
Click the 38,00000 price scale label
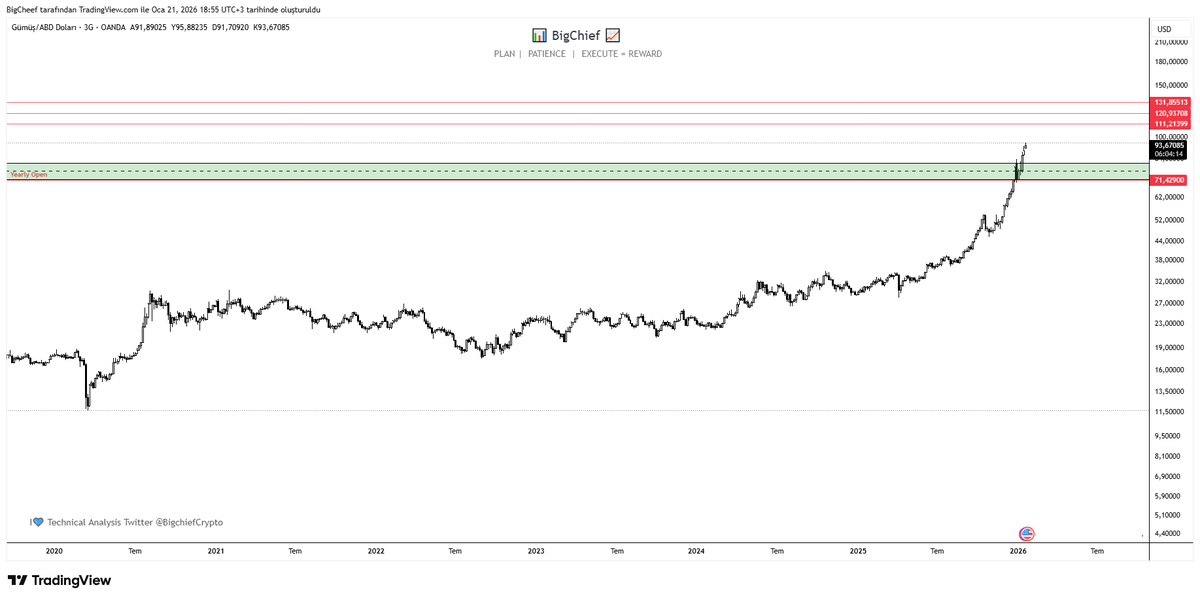click(1171, 260)
